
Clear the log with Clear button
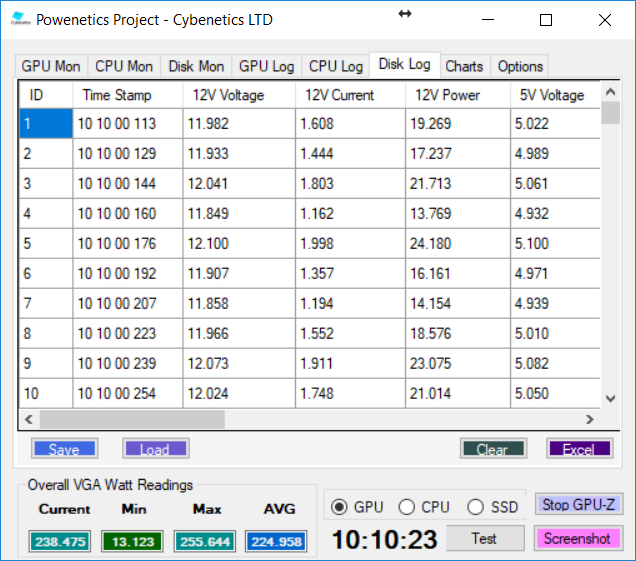[493, 449]
